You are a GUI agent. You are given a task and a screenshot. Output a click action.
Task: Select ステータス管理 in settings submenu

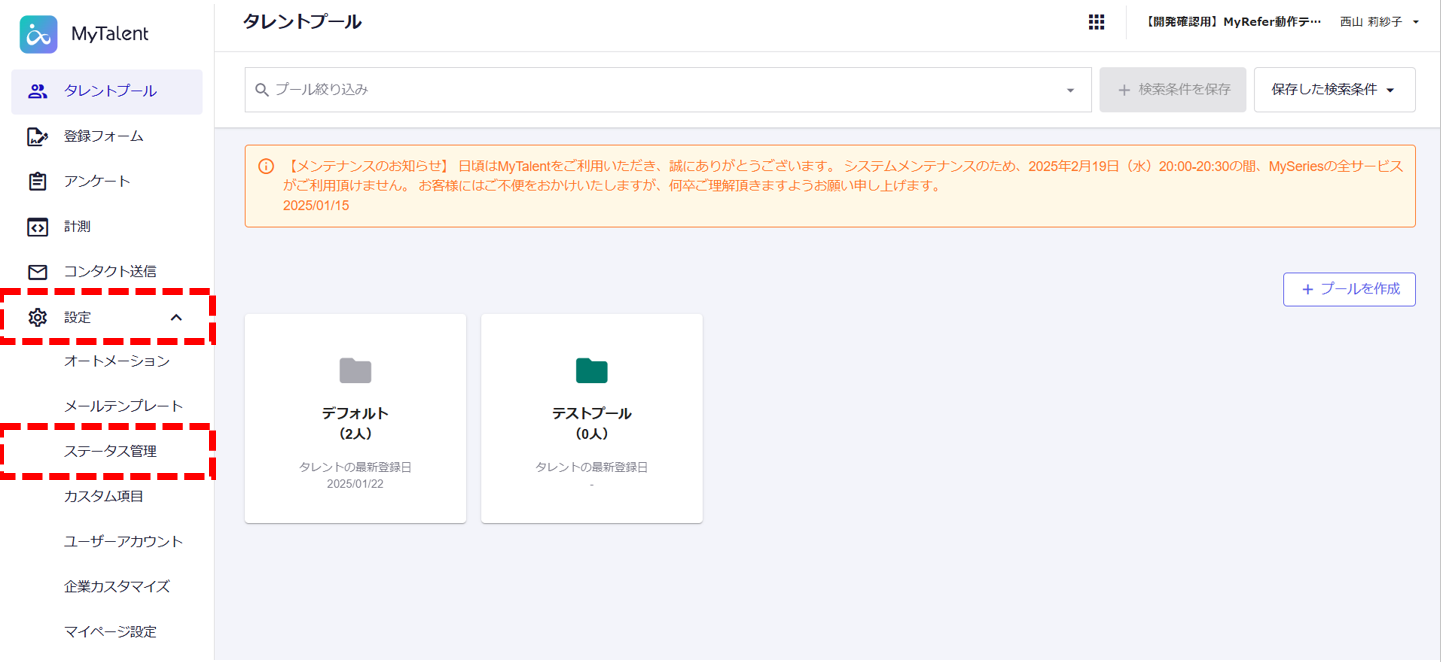(x=110, y=451)
